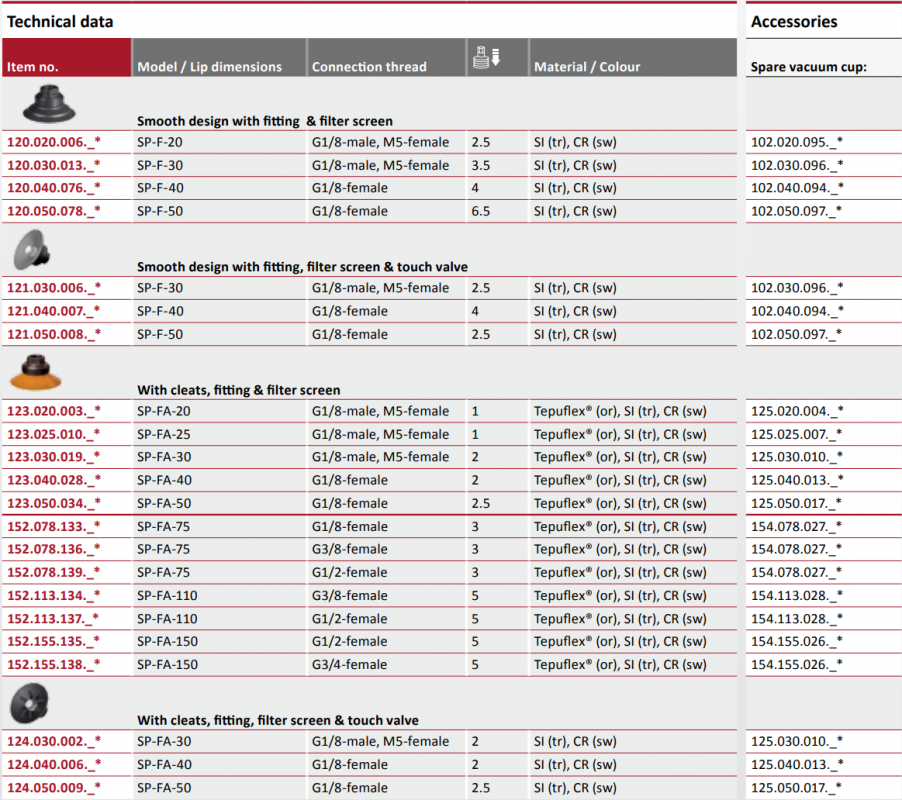This screenshot has height=800, width=902.
Task: Select item number 120.030.013._*
Action: click(x=53, y=165)
